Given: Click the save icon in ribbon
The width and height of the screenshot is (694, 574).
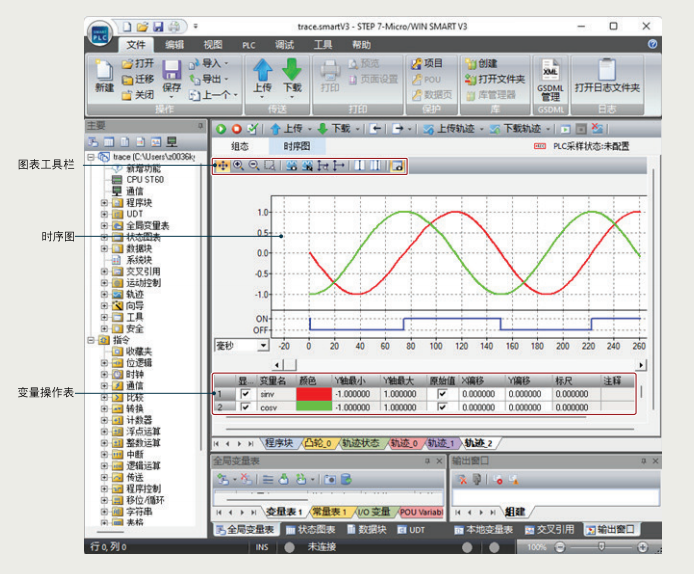Looking at the screenshot, I should tap(171, 71).
